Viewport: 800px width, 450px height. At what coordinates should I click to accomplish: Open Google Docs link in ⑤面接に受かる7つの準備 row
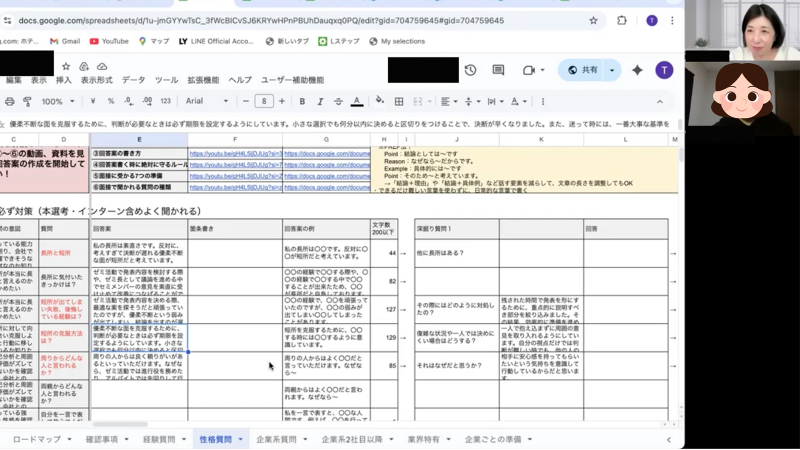327,176
